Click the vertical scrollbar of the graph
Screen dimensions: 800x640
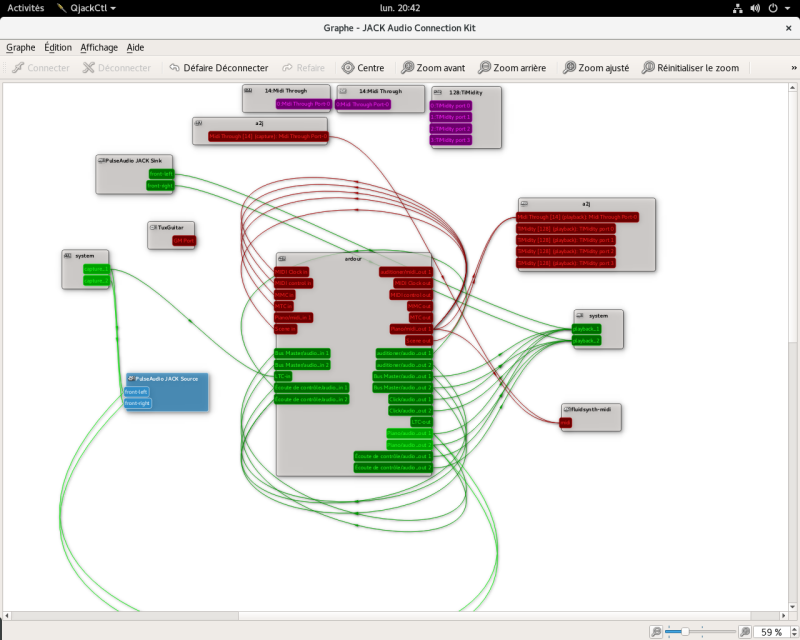click(792, 347)
